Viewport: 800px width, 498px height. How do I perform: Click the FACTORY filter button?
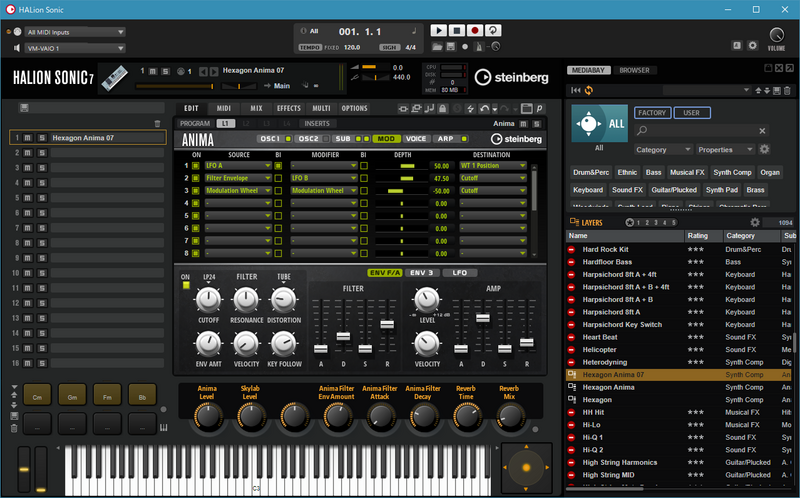pos(652,113)
